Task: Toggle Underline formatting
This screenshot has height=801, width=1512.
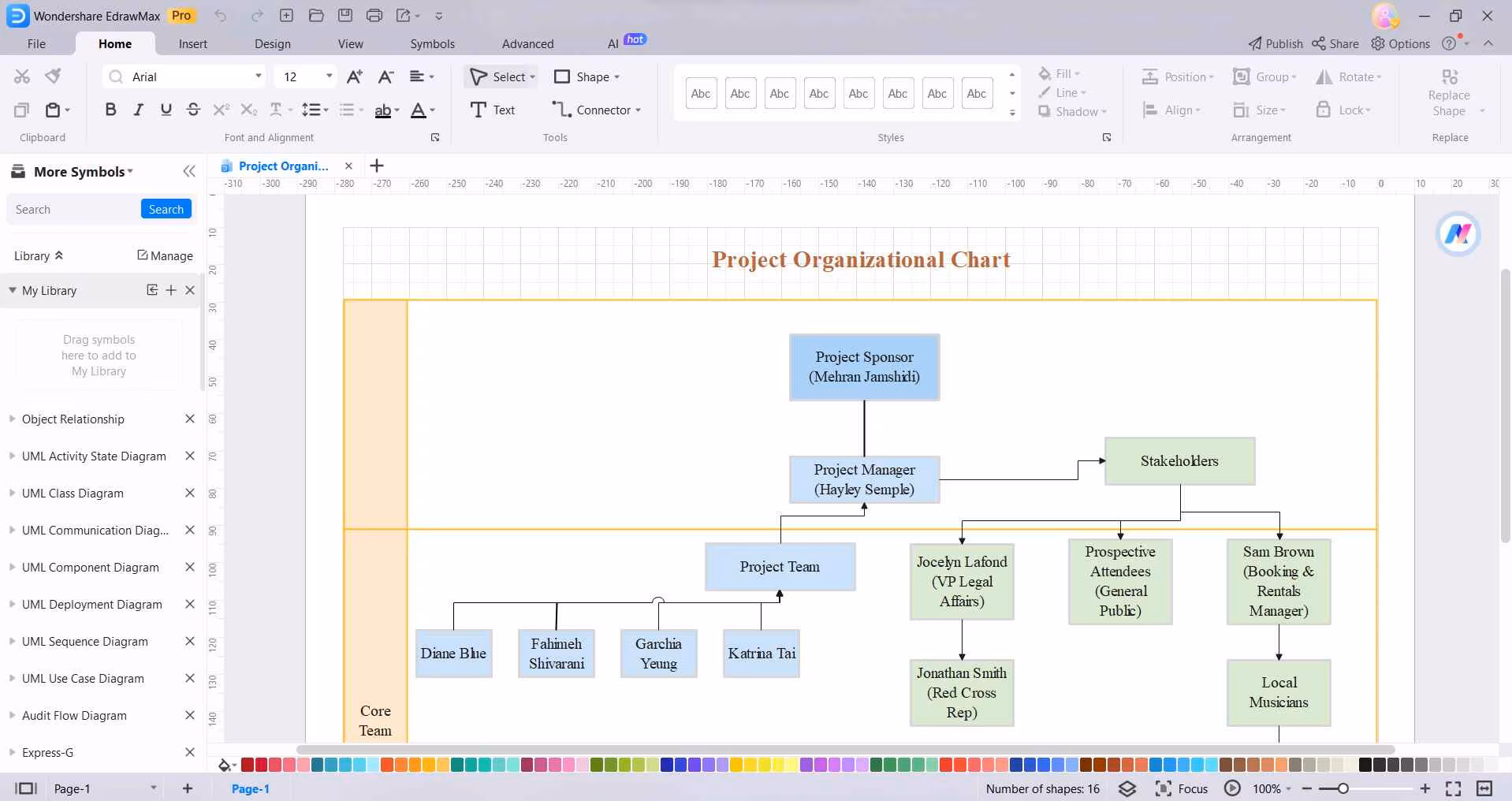Action: click(166, 110)
